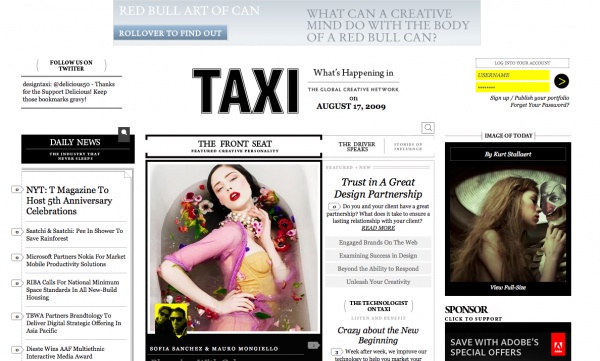Click the designtaxi tweet text
This screenshot has height=361, width=600.
(x=69, y=92)
